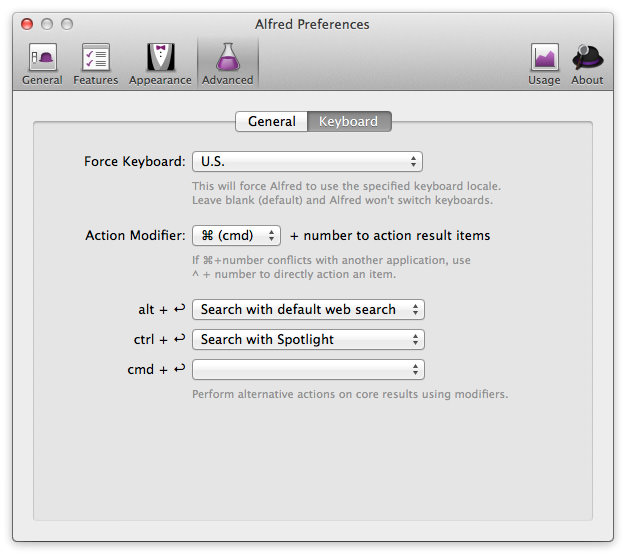626x554 pixels.
Task: Click the 'Alfred Preferences' window title
Action: [x=312, y=24]
